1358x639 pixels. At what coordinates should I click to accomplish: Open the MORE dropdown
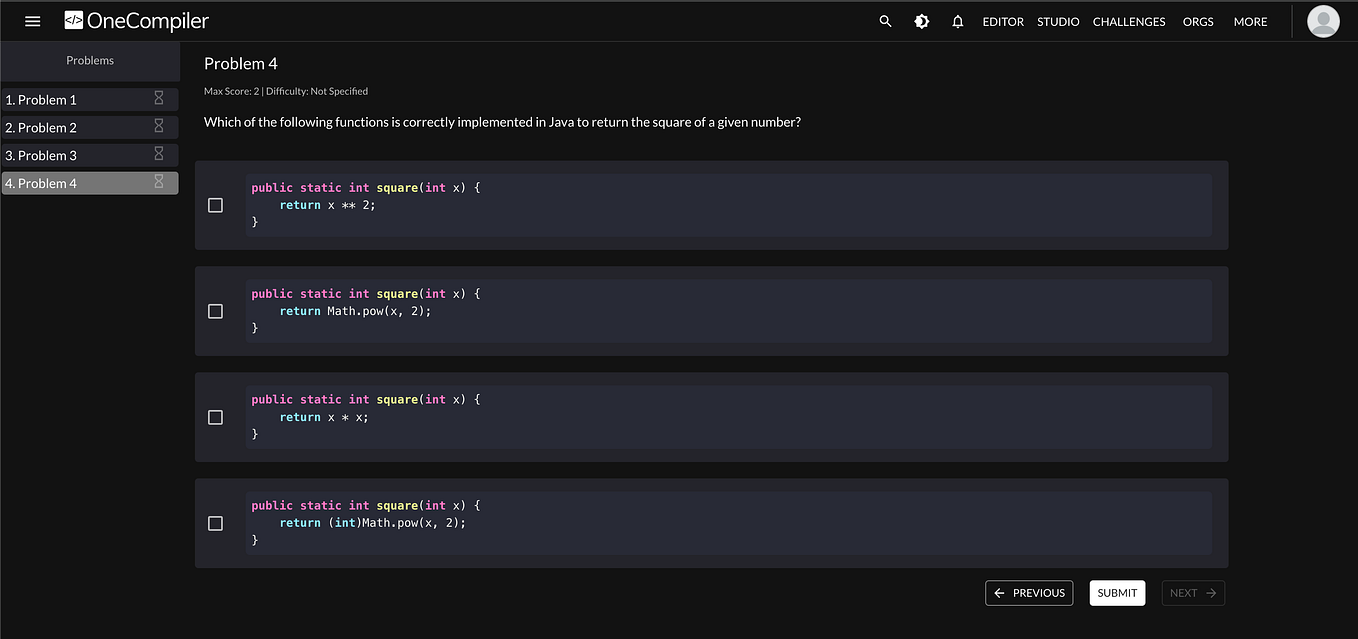[1250, 21]
